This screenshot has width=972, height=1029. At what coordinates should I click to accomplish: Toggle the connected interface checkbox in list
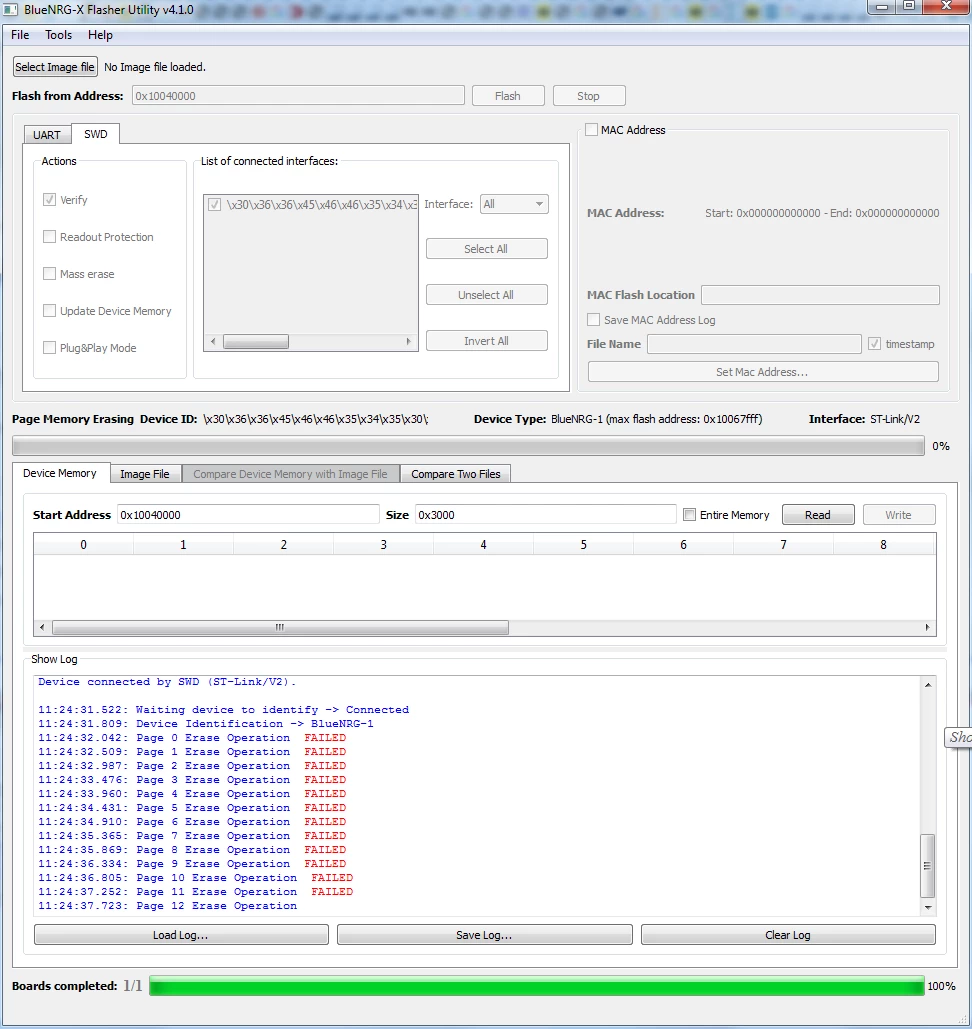click(214, 205)
